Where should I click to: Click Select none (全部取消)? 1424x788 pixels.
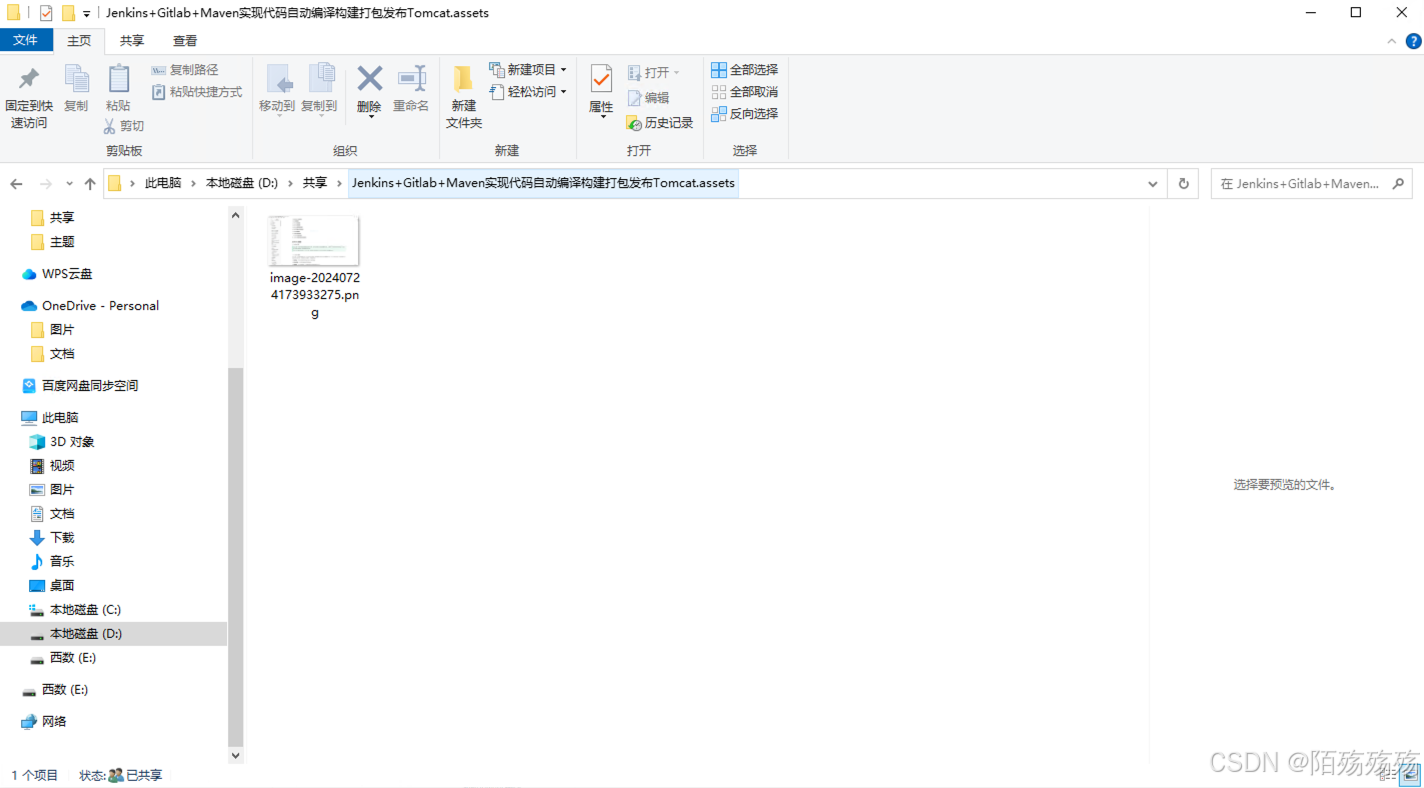point(744,92)
